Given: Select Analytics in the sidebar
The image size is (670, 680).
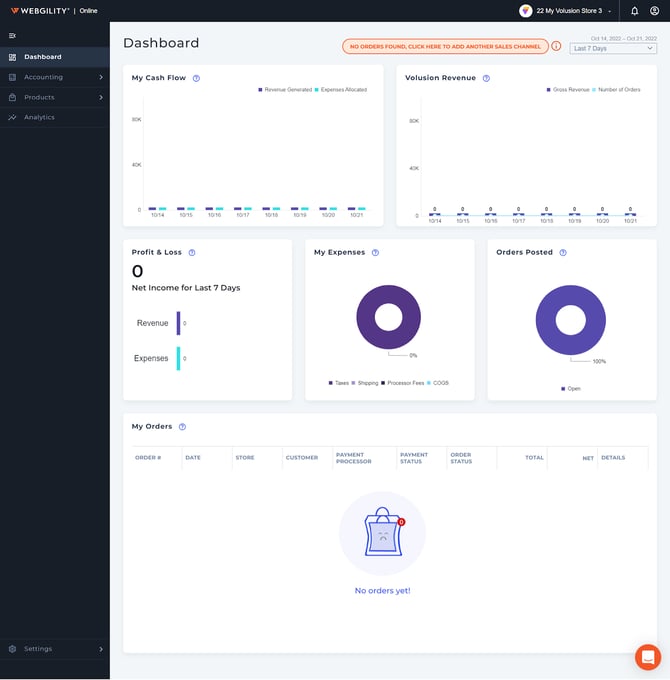Looking at the screenshot, I should (39, 117).
